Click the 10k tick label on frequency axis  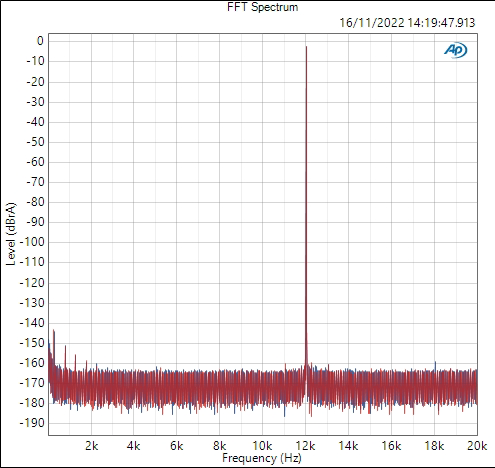pyautogui.click(x=262, y=446)
